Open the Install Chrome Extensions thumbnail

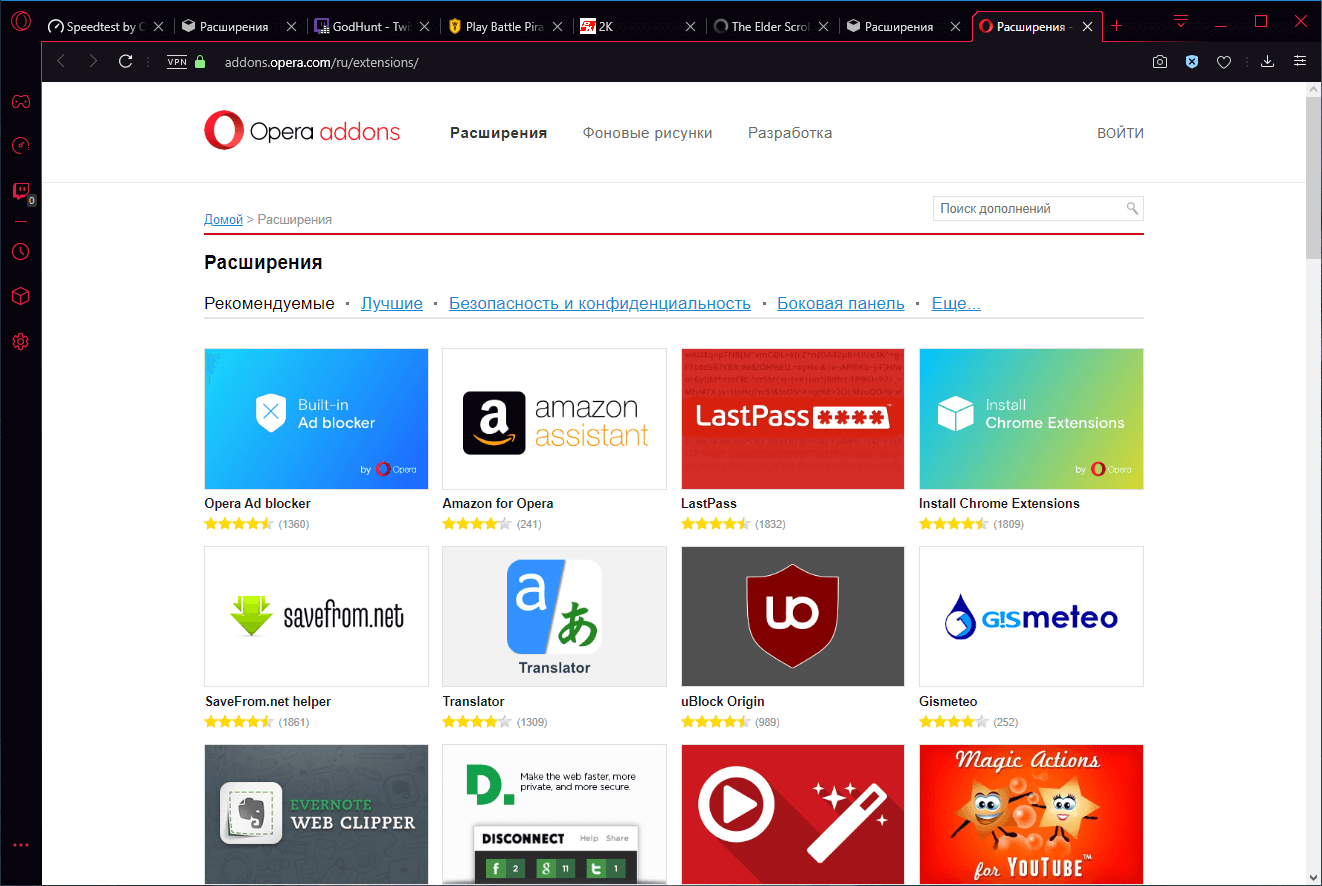tap(1031, 419)
